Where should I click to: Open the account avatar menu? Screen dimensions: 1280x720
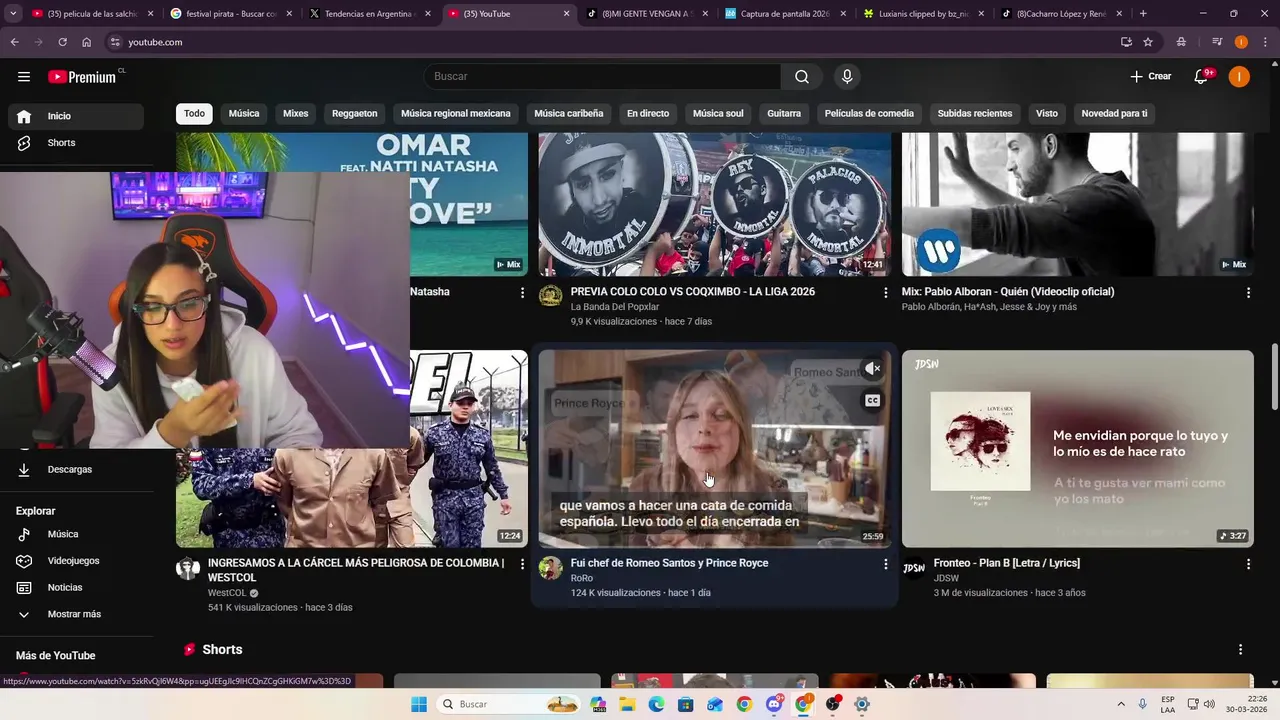coord(1239,77)
